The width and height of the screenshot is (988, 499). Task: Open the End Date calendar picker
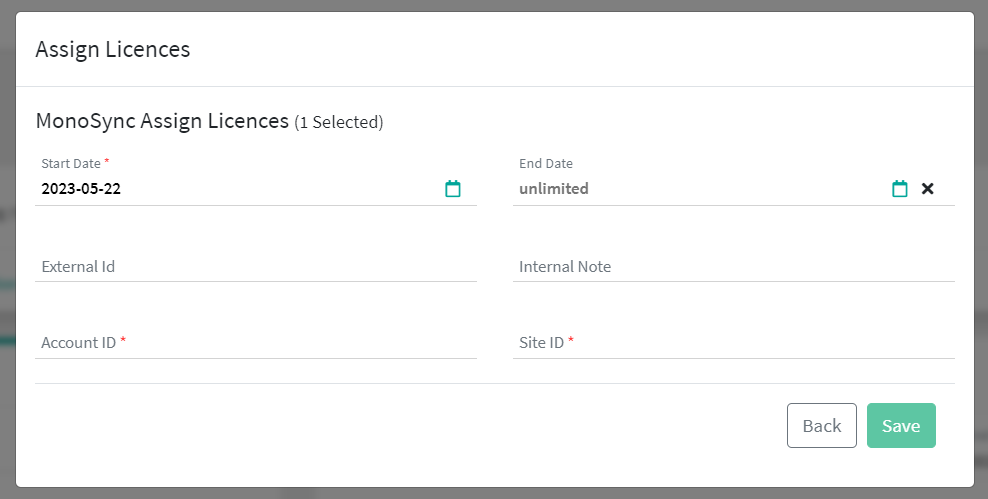point(900,188)
